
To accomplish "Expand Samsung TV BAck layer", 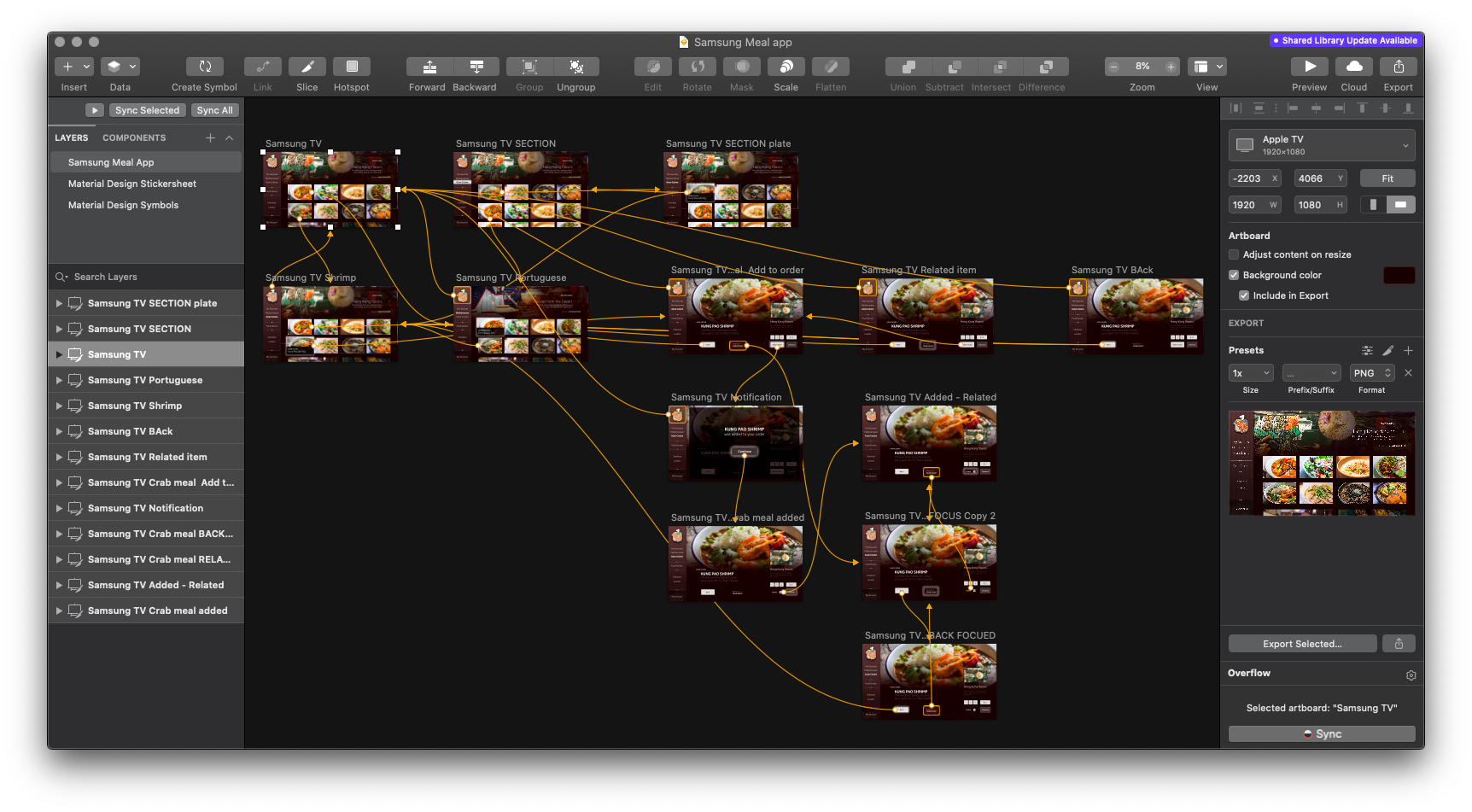I will [59, 431].
